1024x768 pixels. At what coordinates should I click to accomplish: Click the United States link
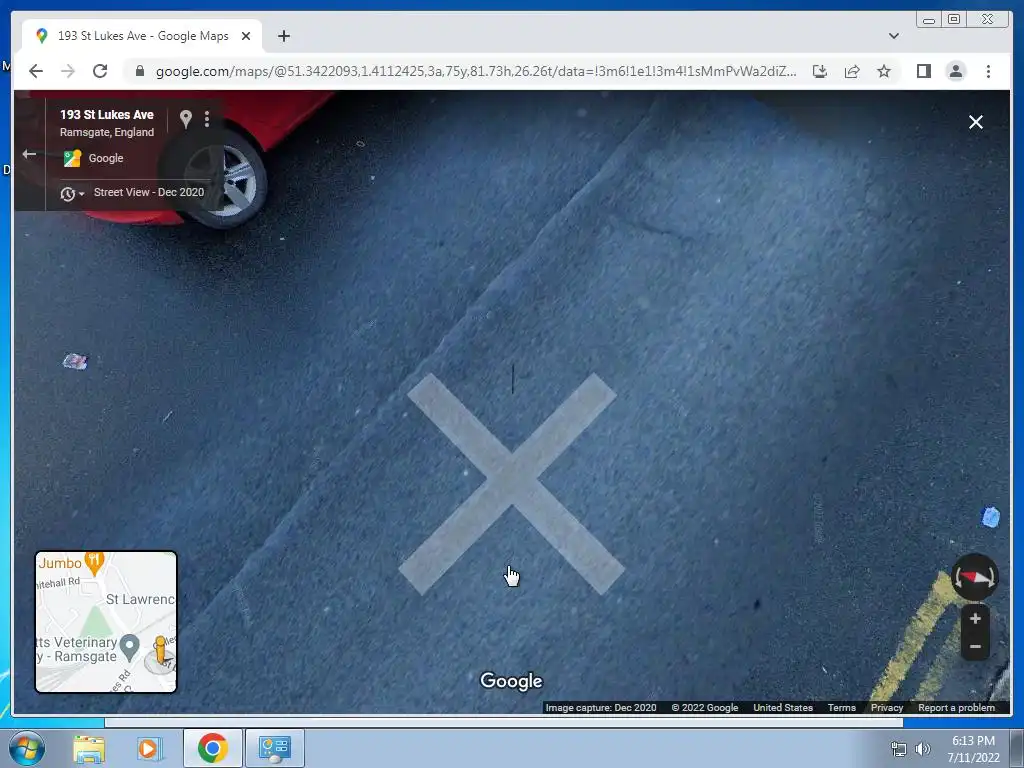(x=782, y=707)
